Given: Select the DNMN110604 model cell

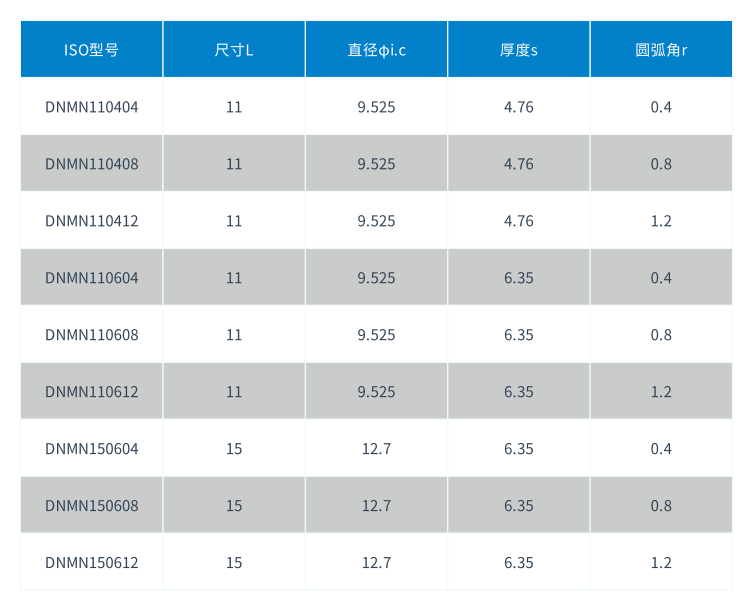Looking at the screenshot, I should click(91, 277).
